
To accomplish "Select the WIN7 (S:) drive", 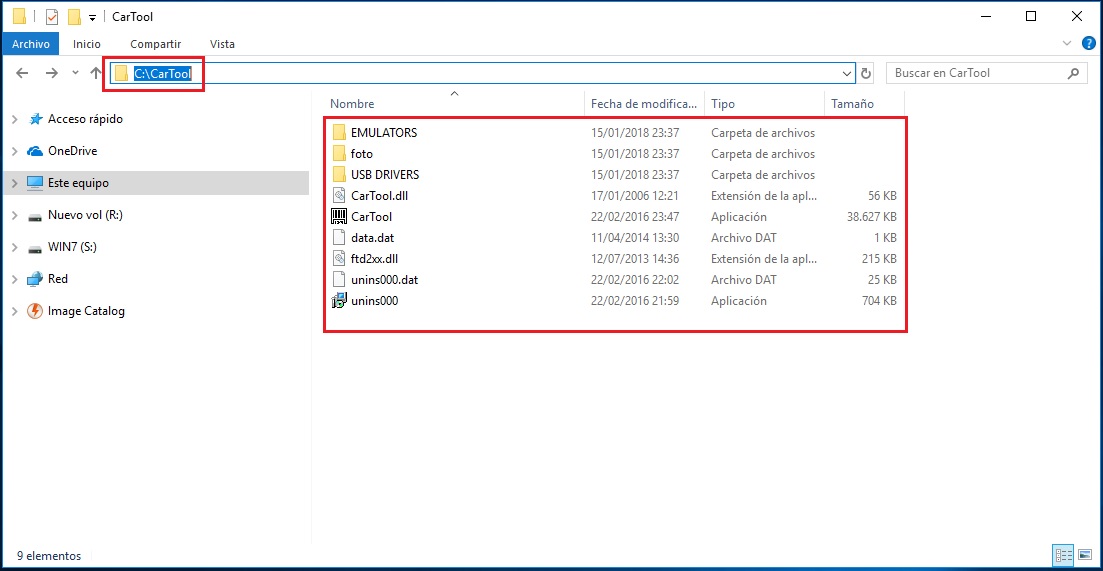I will pyautogui.click(x=72, y=248).
